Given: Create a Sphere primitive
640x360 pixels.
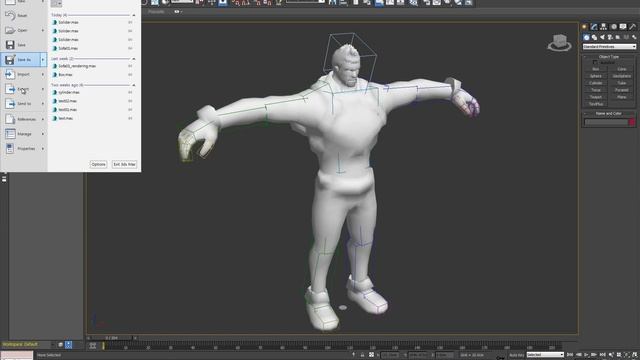Looking at the screenshot, I should 596,76.
